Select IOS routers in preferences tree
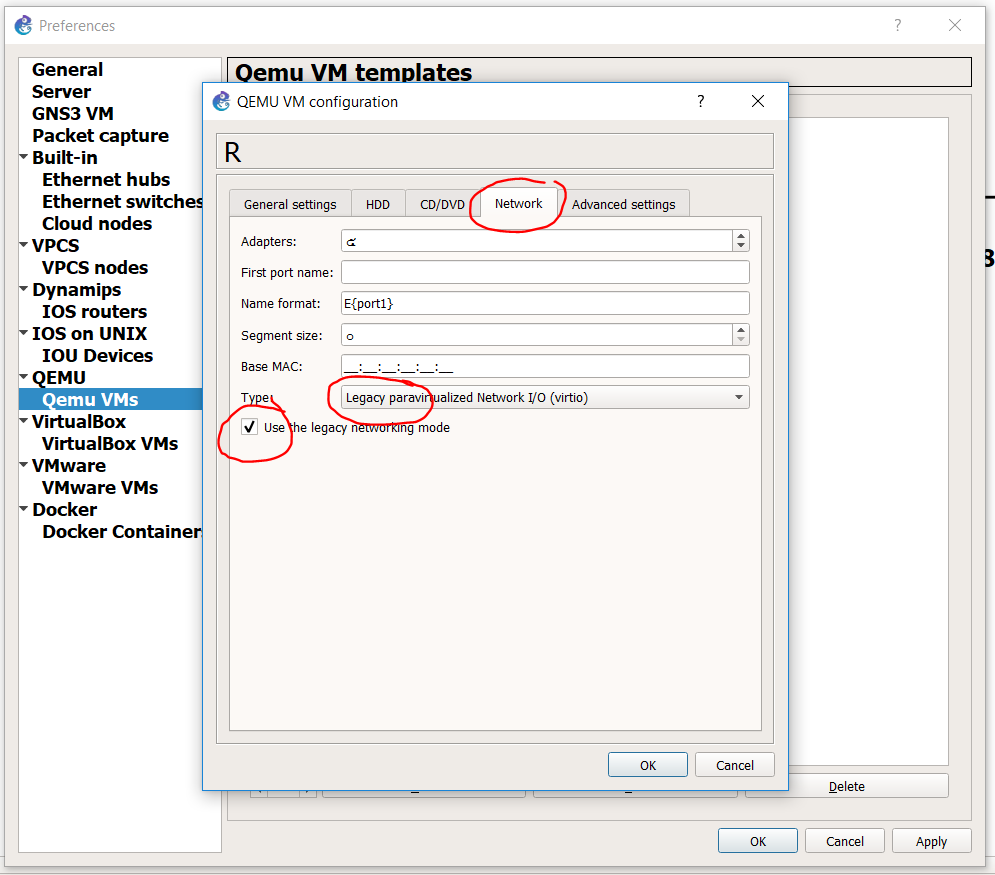Viewport: 995px width, 875px height. [95, 312]
